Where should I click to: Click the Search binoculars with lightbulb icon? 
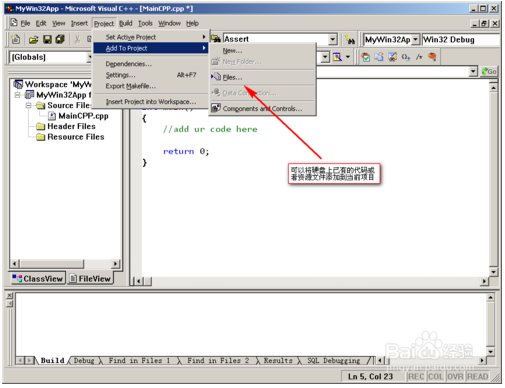point(350,40)
